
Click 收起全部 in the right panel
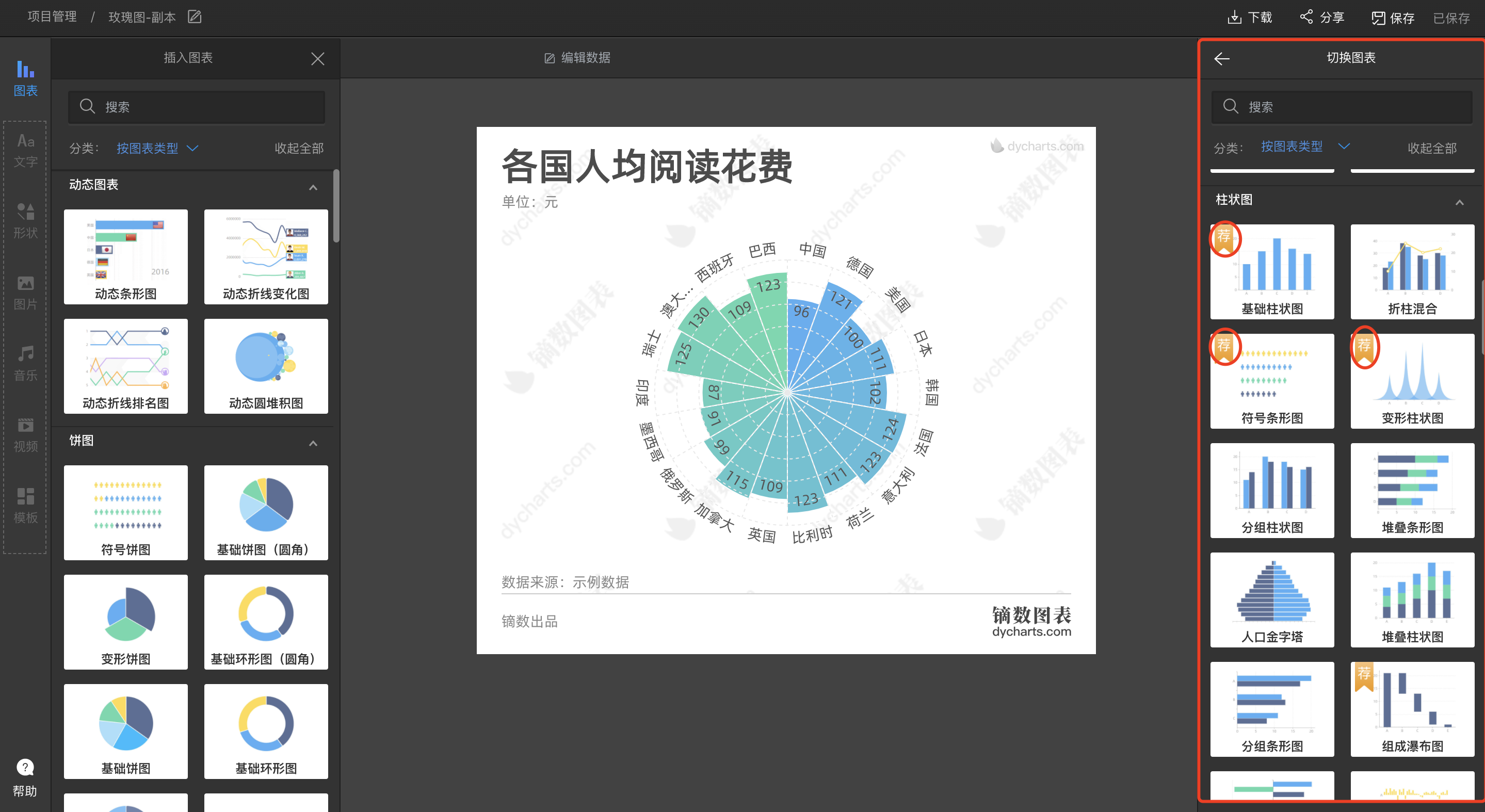[1432, 148]
